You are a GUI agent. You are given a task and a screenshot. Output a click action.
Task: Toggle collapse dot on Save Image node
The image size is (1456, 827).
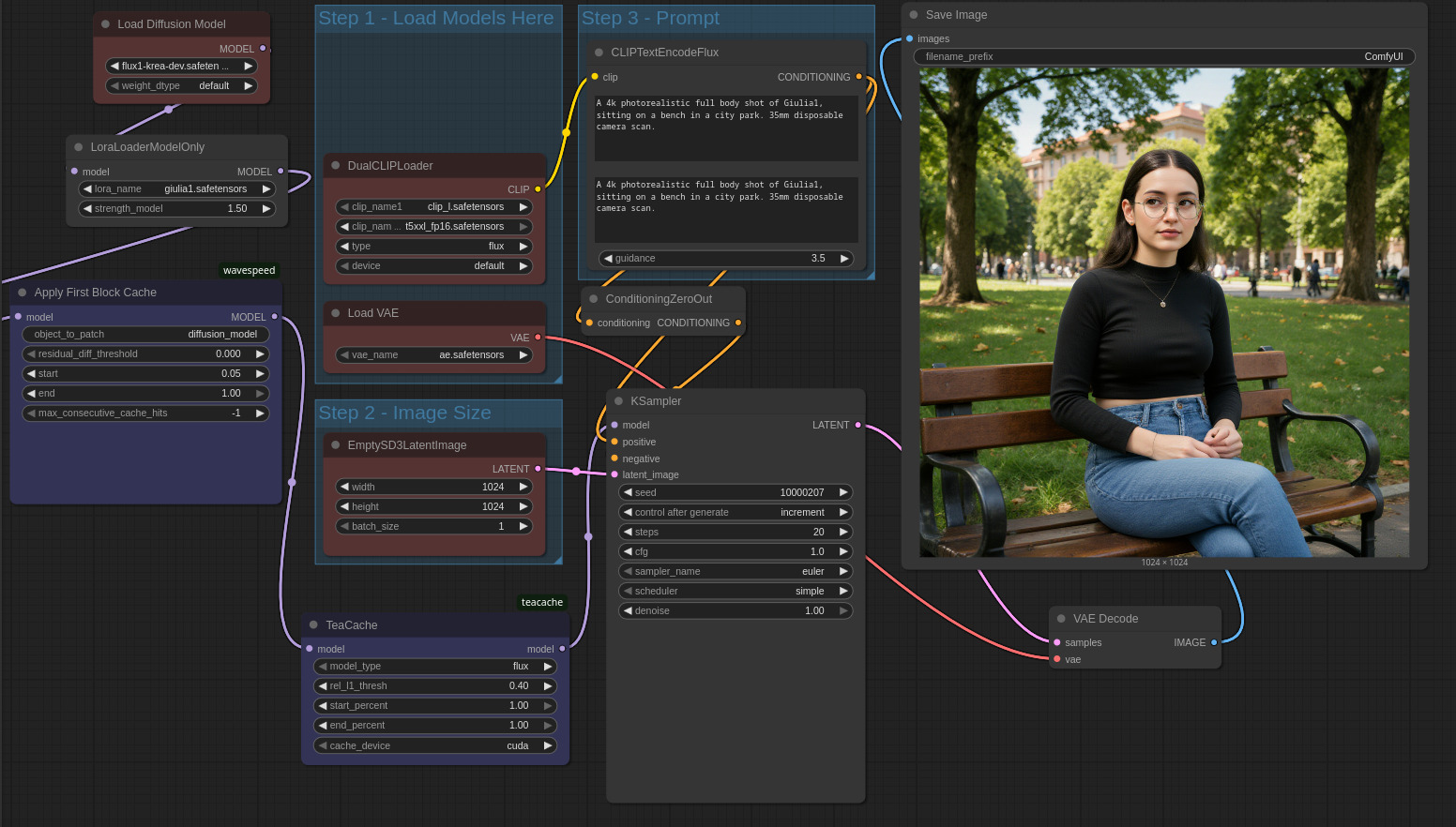(914, 15)
